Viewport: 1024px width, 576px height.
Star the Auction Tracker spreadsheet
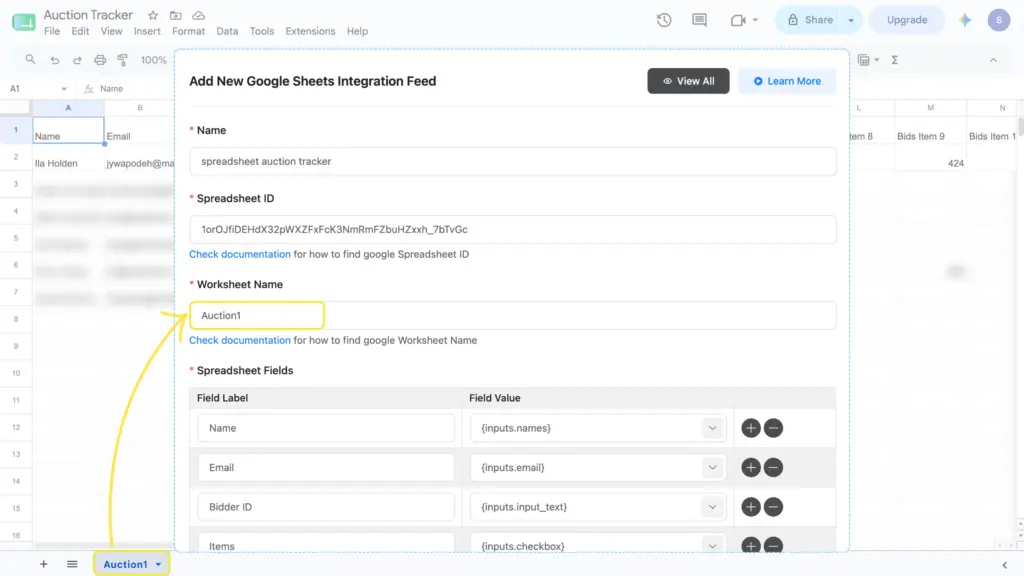tap(153, 15)
